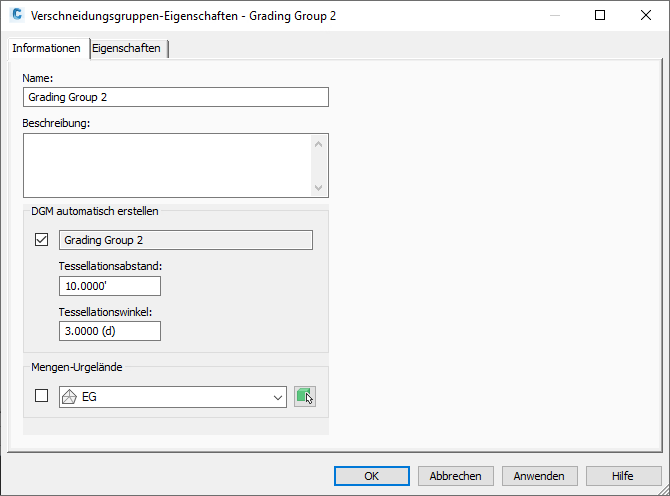Screen dimensions: 670x496
Task: Maximize the properties dialog window
Action: tap(599, 16)
